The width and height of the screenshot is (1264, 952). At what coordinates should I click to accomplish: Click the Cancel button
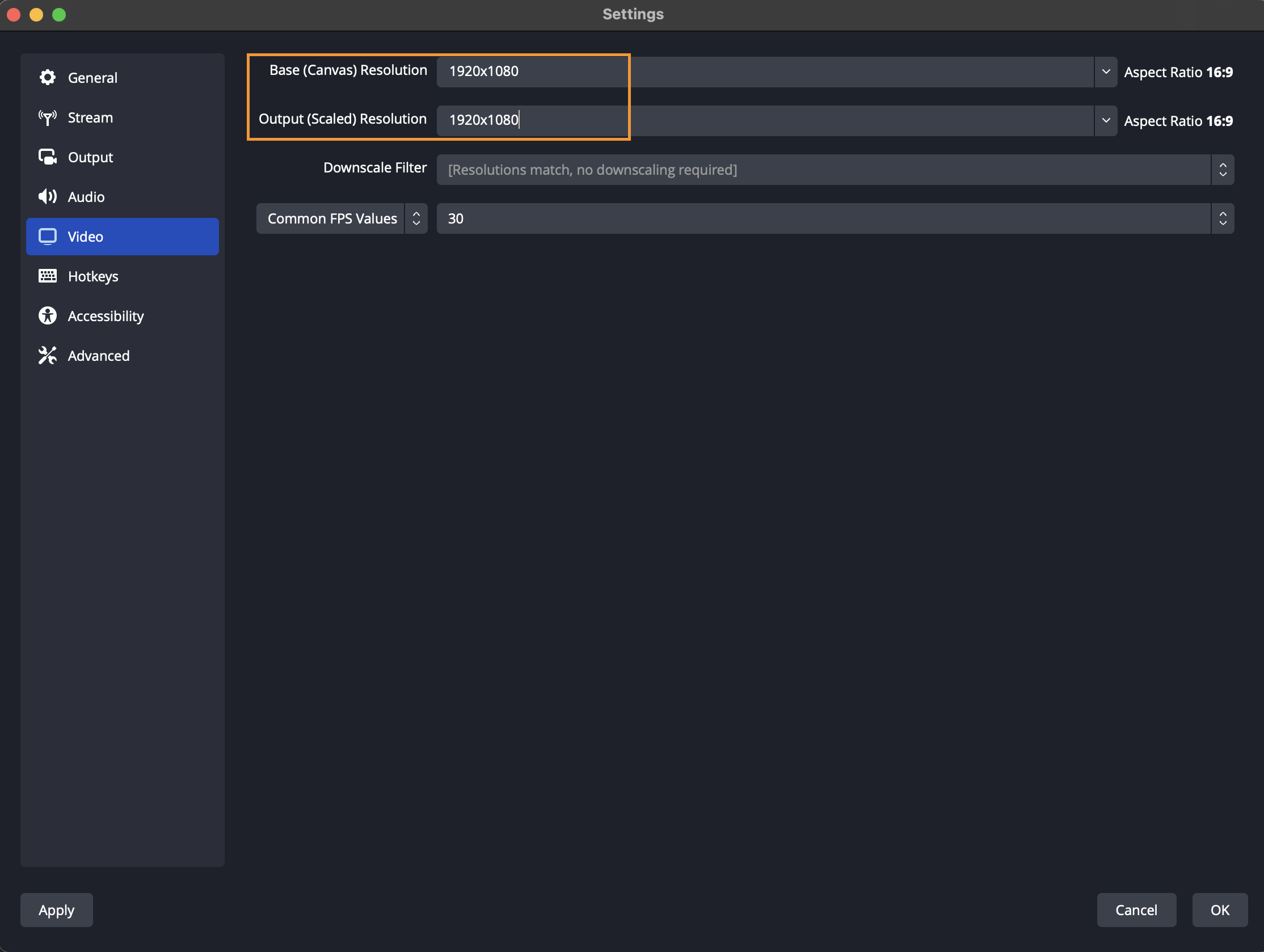[x=1136, y=909]
